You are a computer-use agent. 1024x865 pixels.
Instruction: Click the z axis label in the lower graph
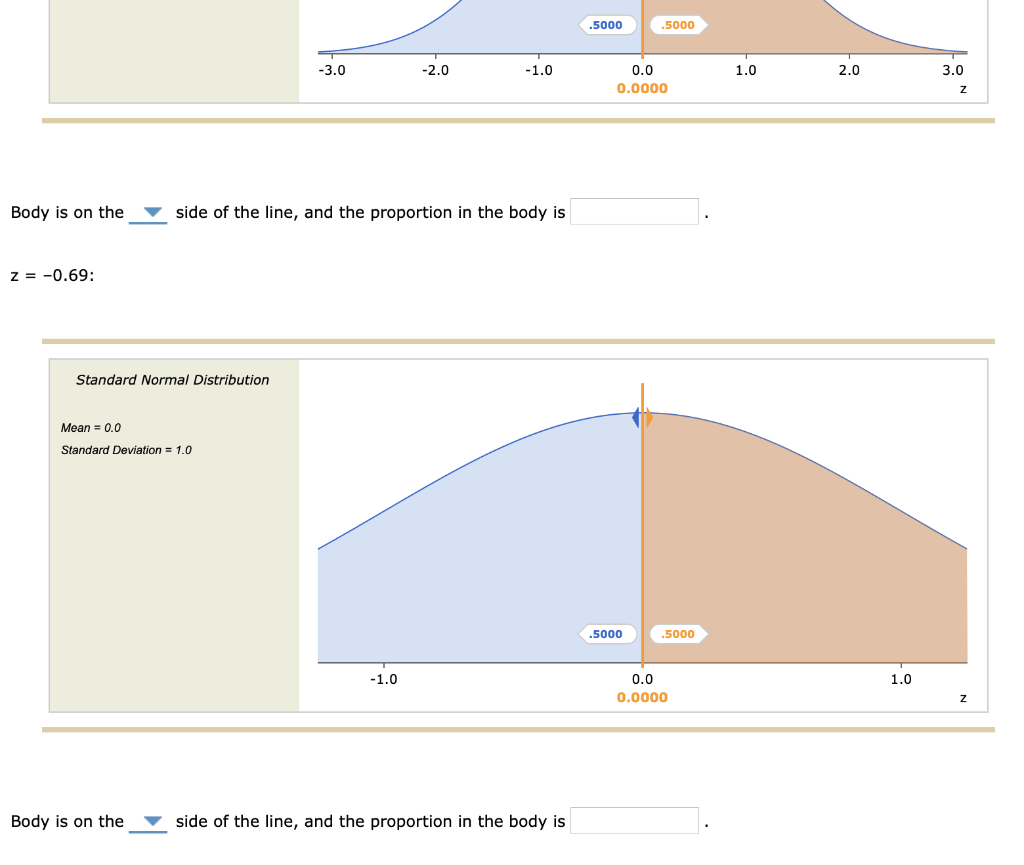tap(962, 697)
